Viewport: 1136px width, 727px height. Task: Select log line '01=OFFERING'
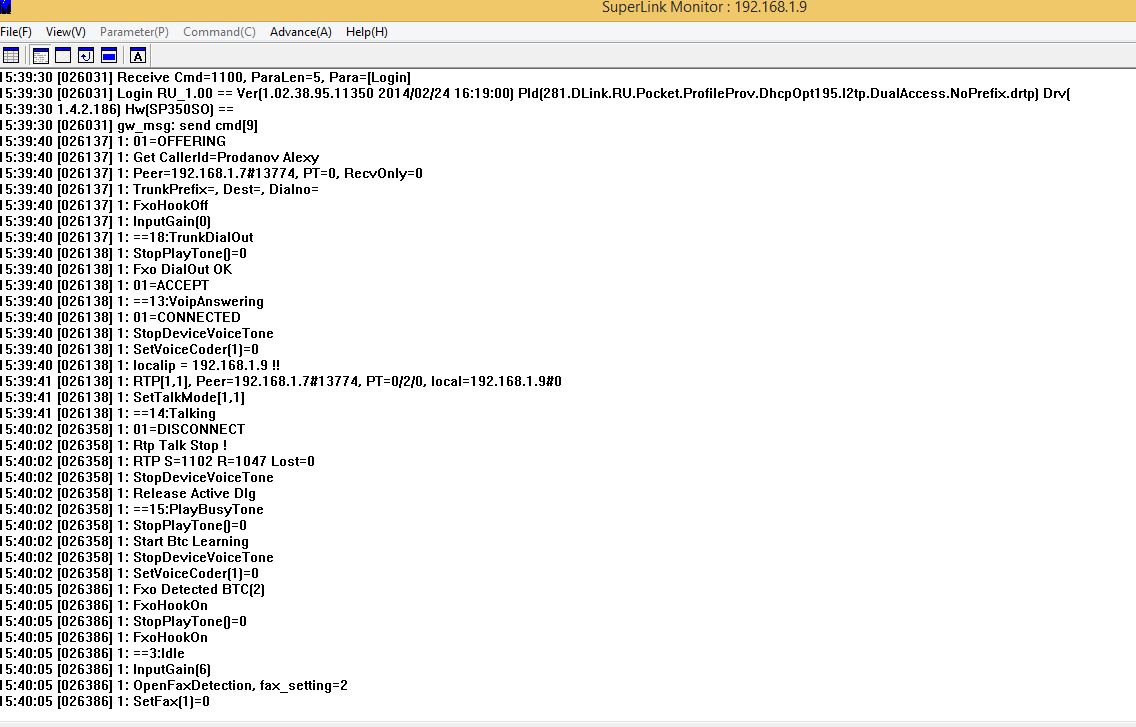pos(113,141)
